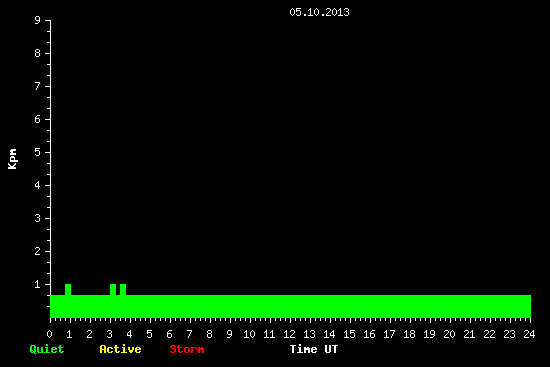Click hour 12 on the time axis
550x367 pixels.
[289, 334]
